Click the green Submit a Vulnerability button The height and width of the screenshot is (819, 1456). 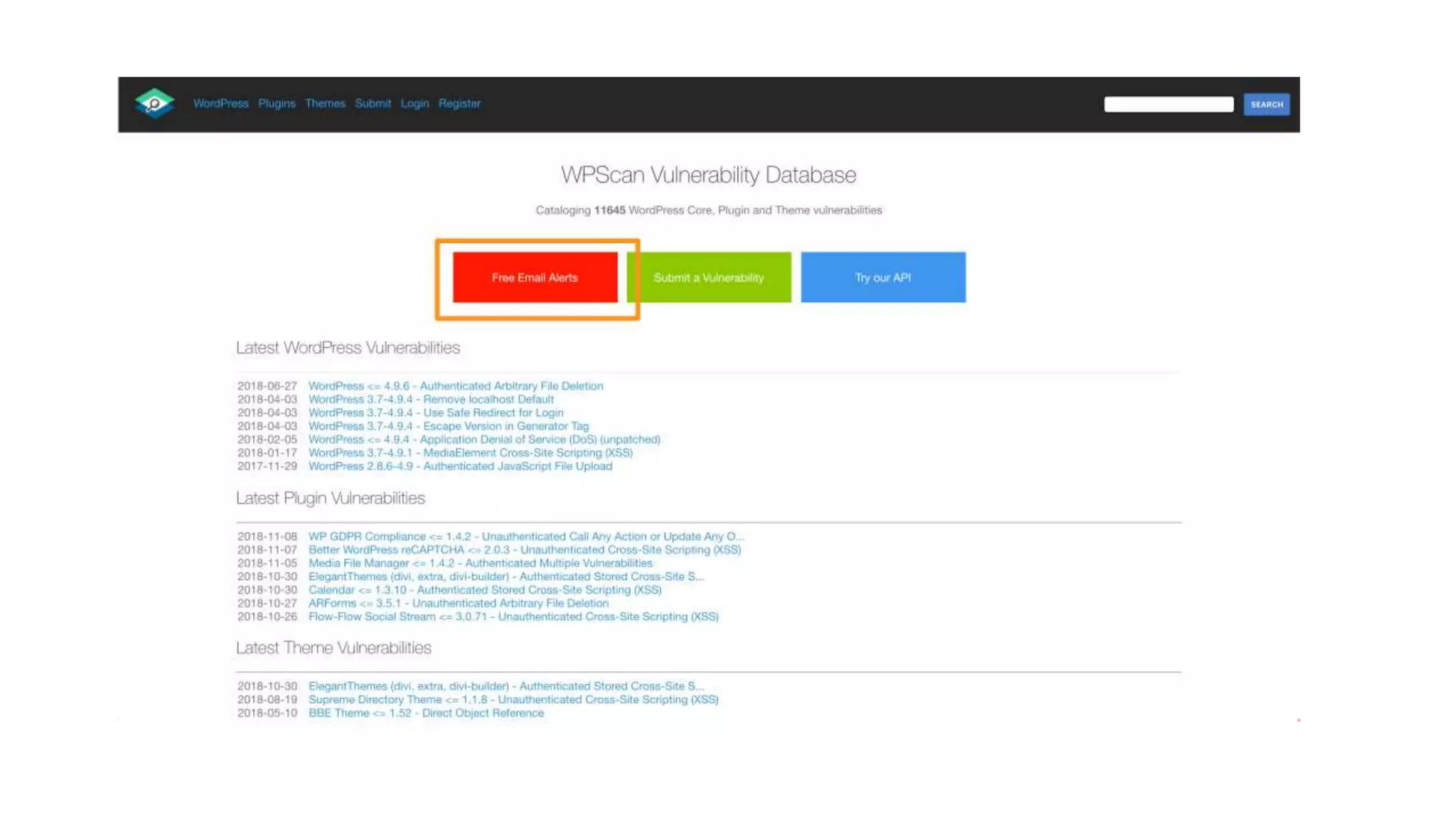[708, 277]
